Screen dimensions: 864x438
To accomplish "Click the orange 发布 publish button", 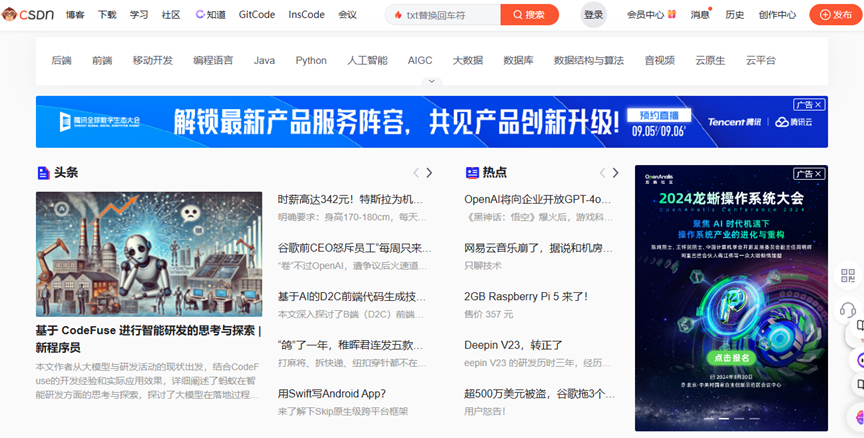I will [x=835, y=15].
